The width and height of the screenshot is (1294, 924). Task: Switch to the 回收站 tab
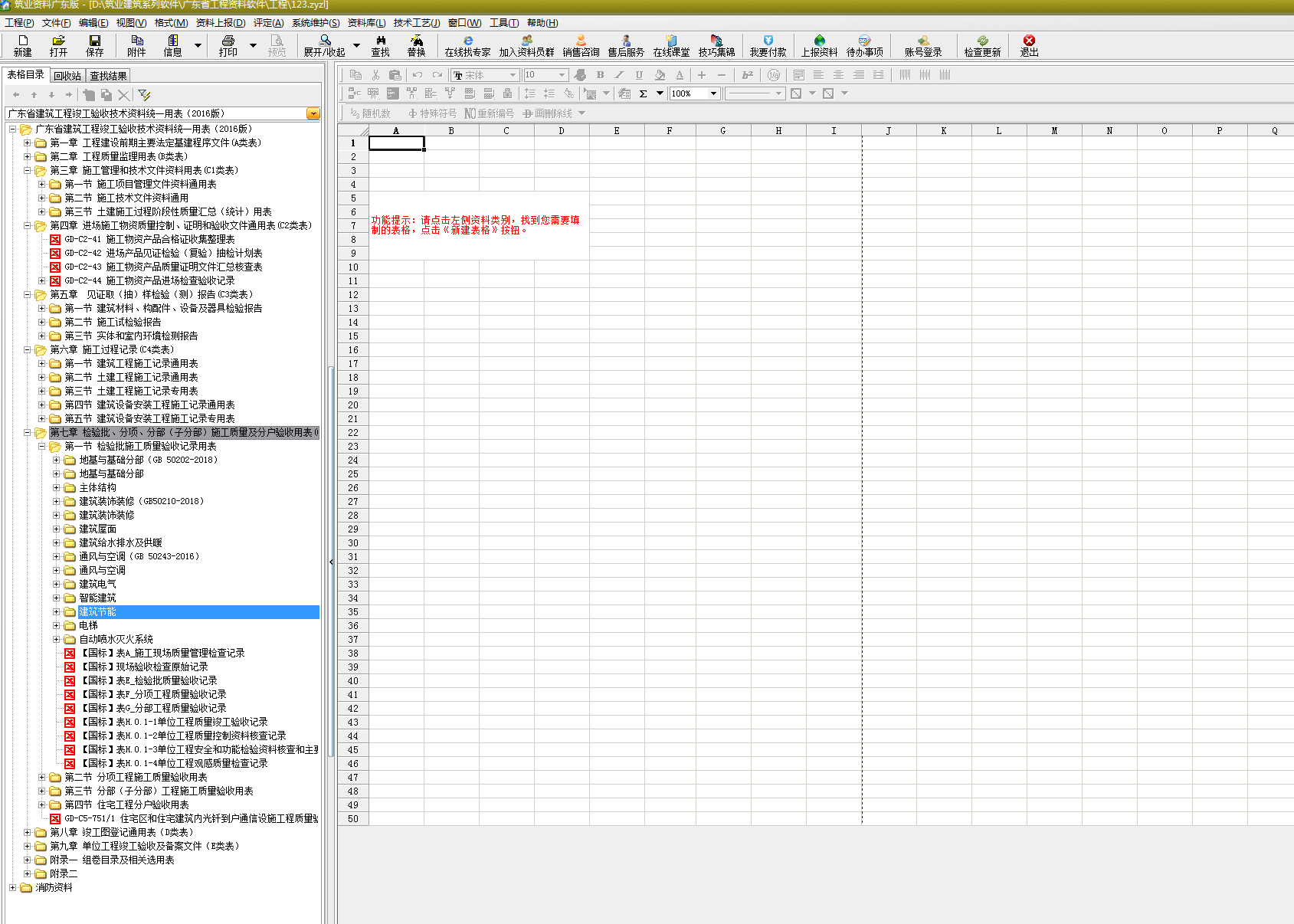tap(67, 76)
